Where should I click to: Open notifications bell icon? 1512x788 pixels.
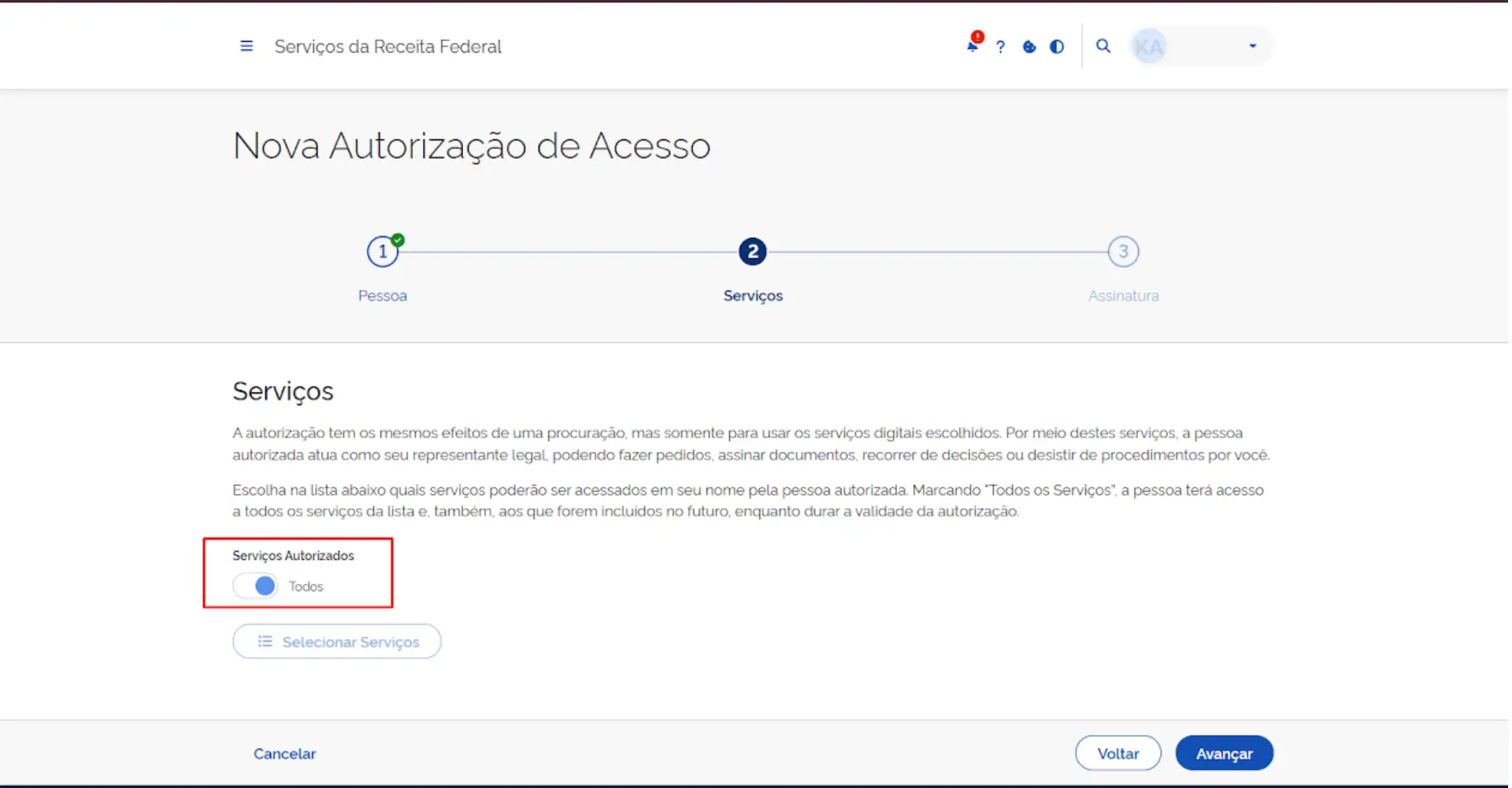tap(973, 45)
